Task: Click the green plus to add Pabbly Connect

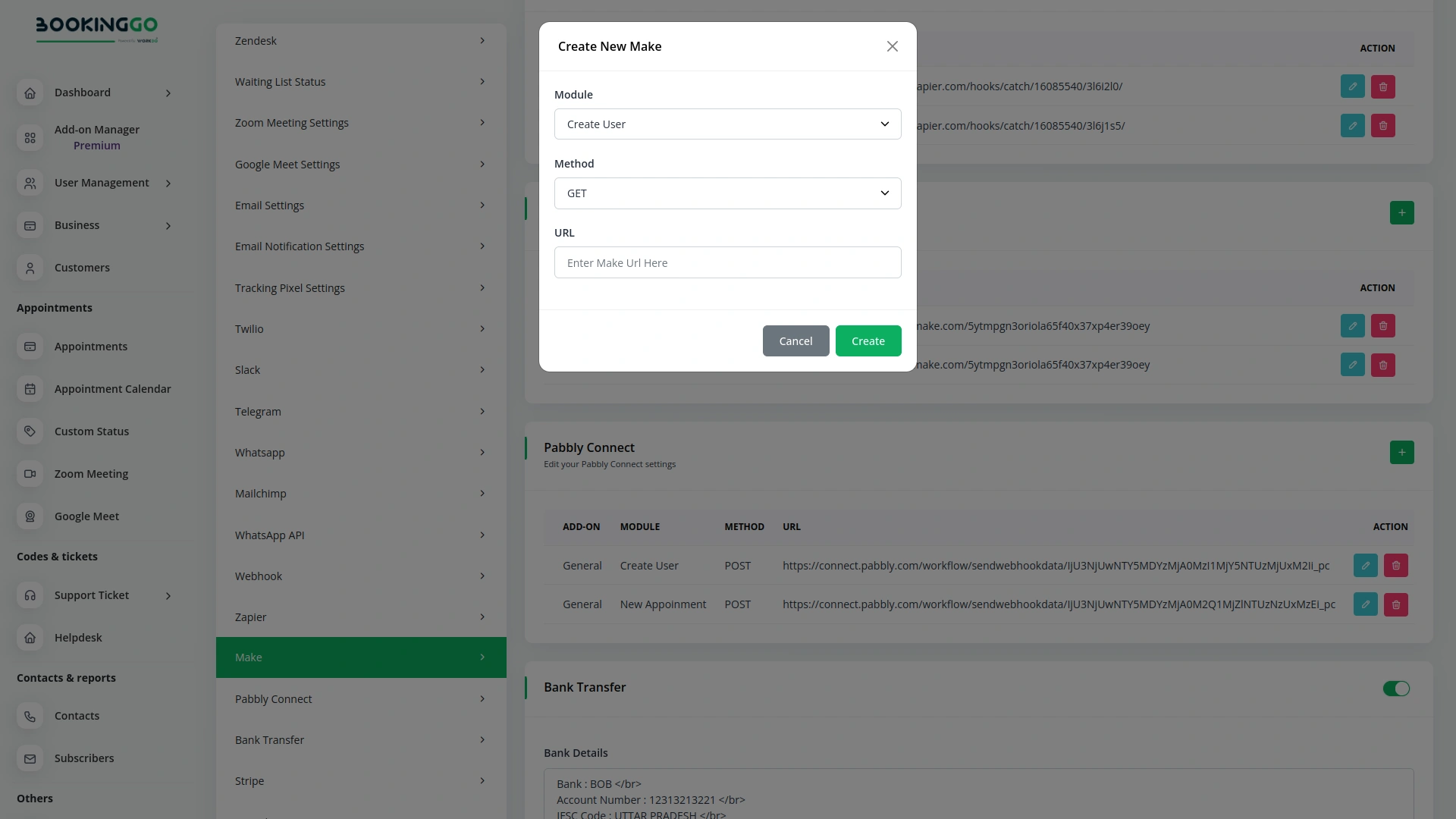Action: (x=1401, y=452)
